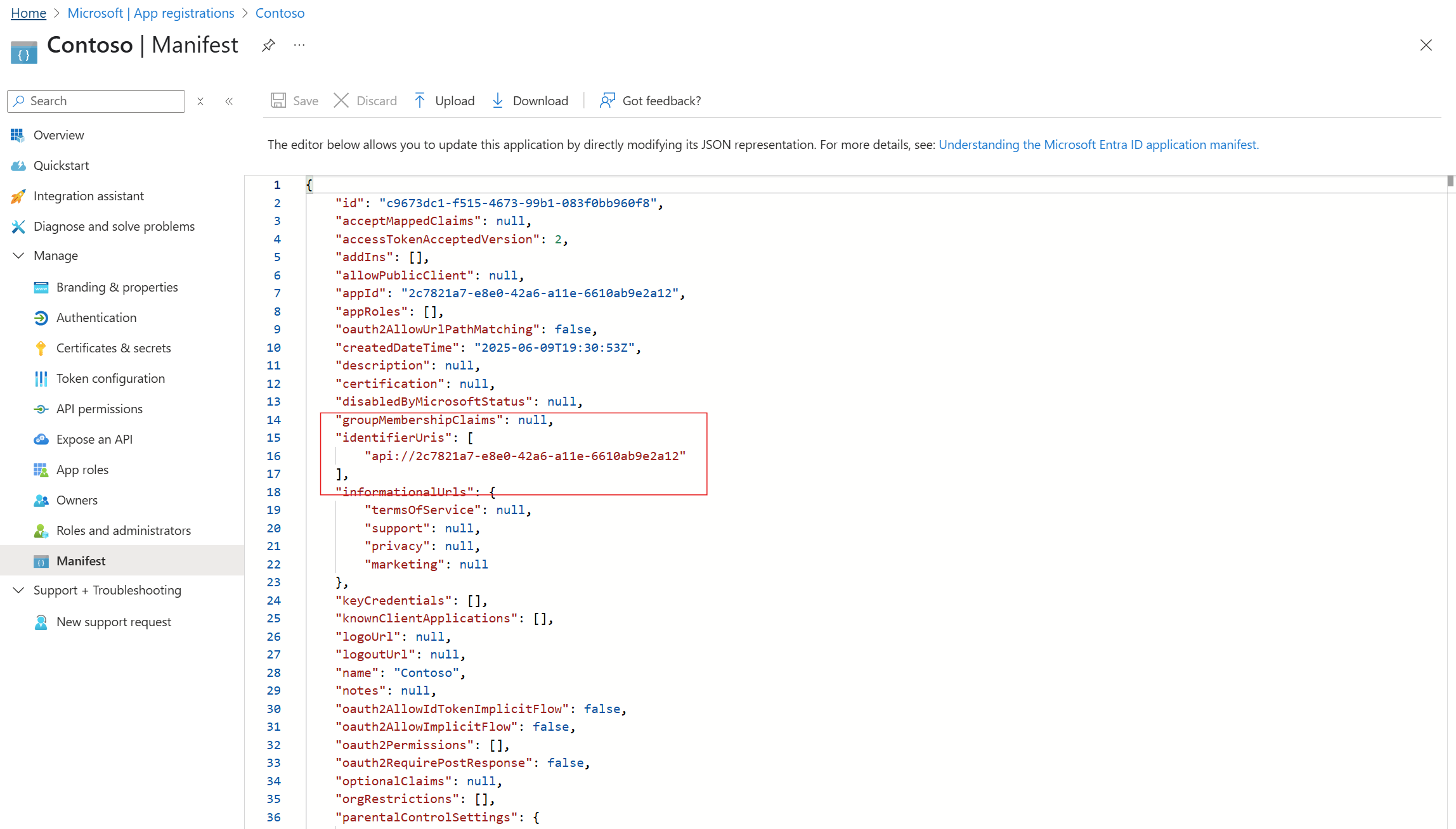Click the Upload arrow icon
1456x829 pixels.
click(x=420, y=101)
